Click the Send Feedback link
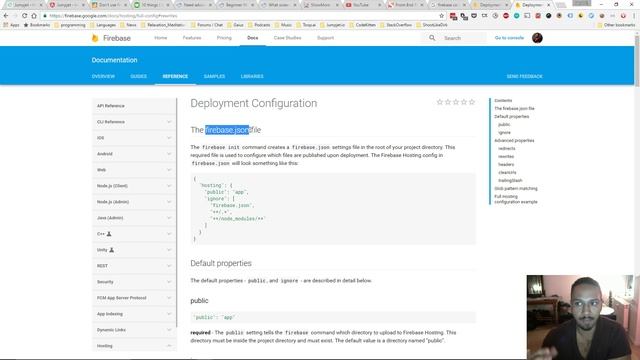The width and height of the screenshot is (640, 360). tap(524, 76)
